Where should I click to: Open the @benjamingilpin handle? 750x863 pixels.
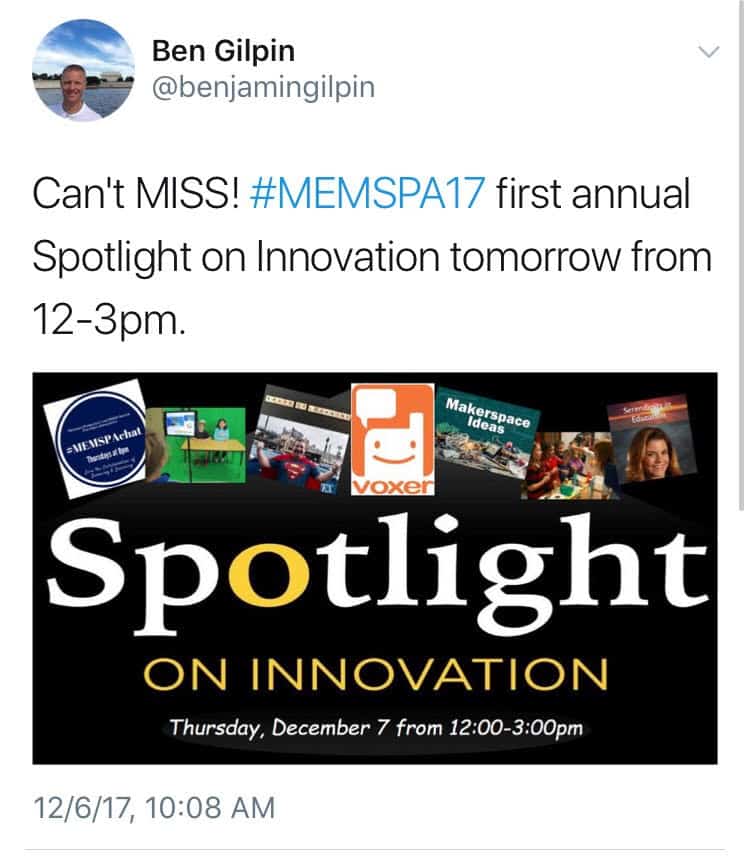pos(261,88)
